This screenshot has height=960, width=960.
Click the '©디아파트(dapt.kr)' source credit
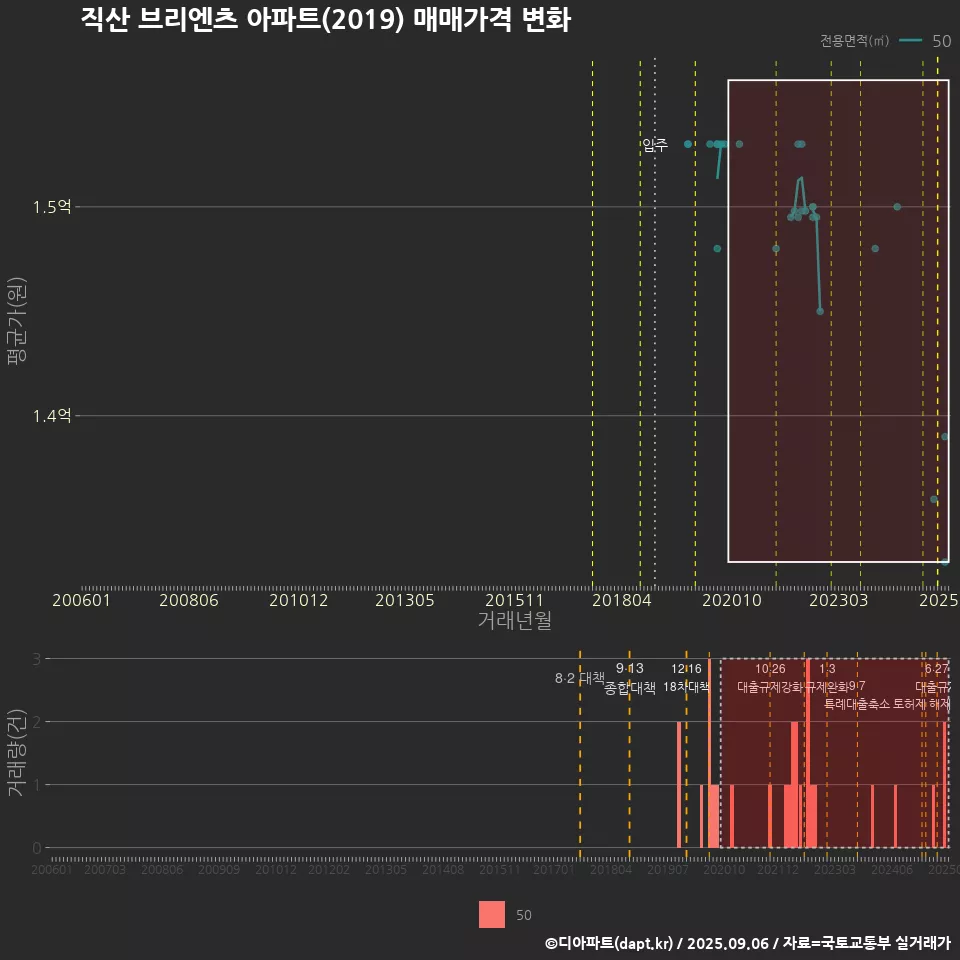point(609,943)
